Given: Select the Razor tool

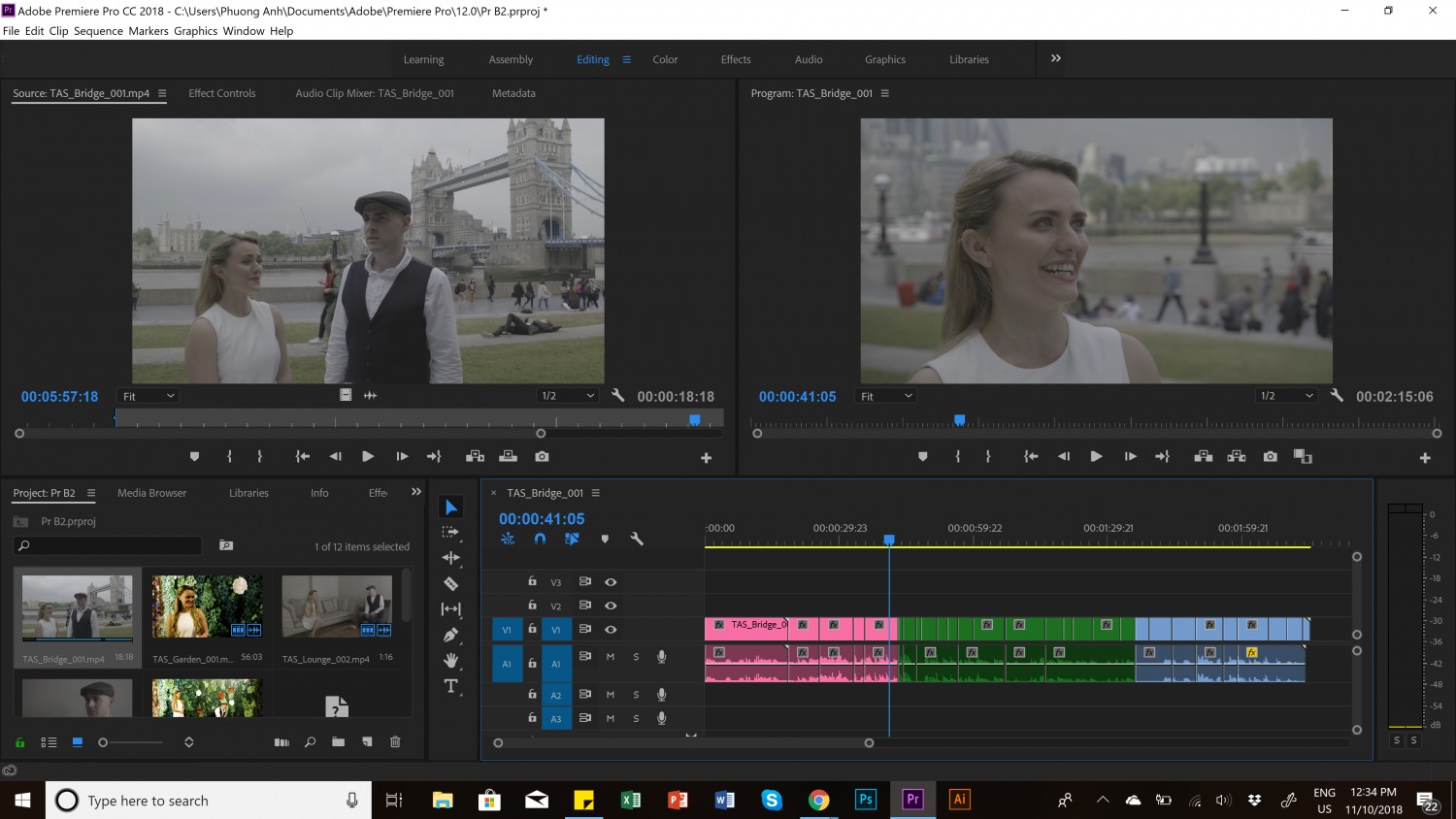Looking at the screenshot, I should [x=450, y=583].
